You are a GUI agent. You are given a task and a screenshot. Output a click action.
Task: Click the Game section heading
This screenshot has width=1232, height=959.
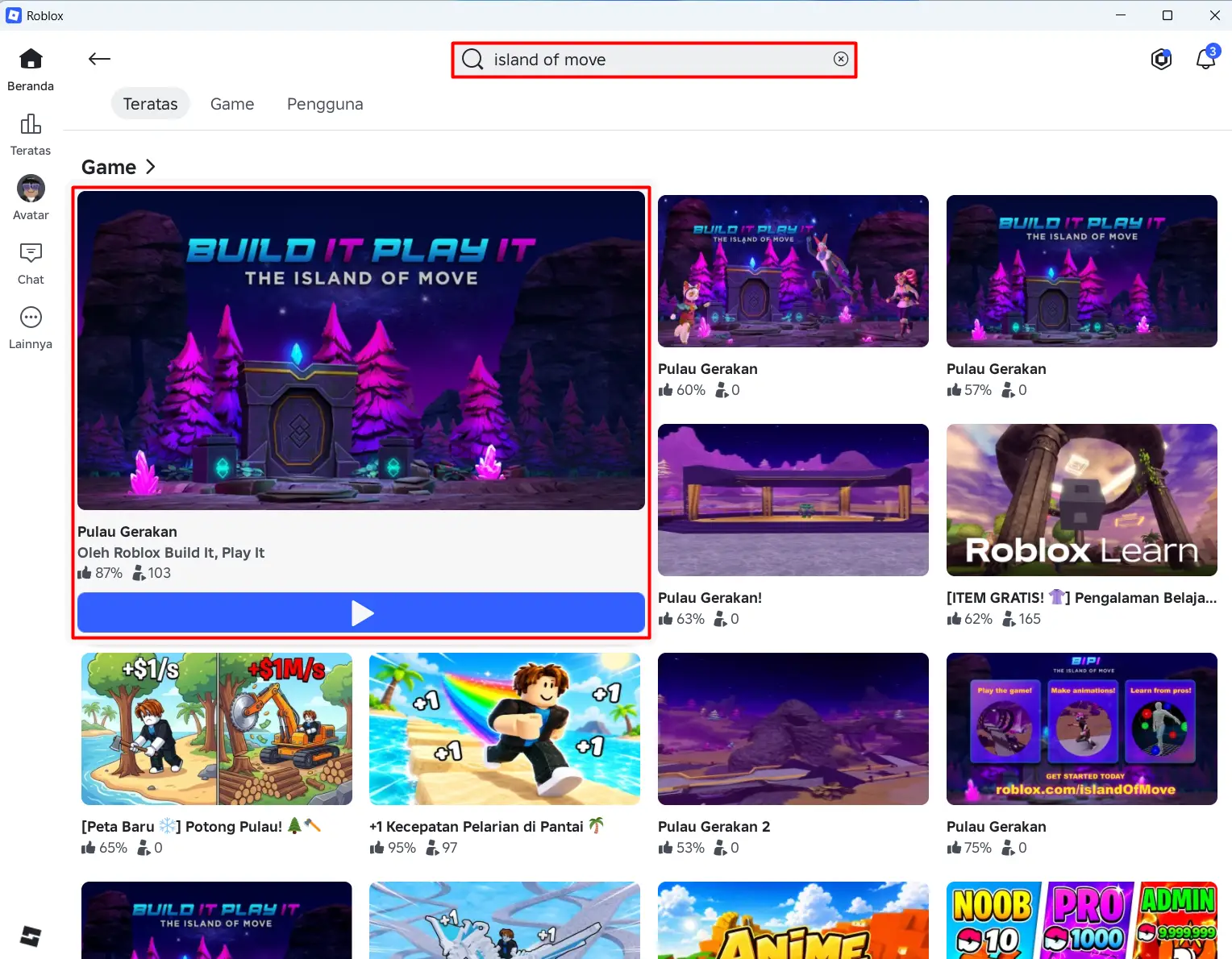coord(109,167)
